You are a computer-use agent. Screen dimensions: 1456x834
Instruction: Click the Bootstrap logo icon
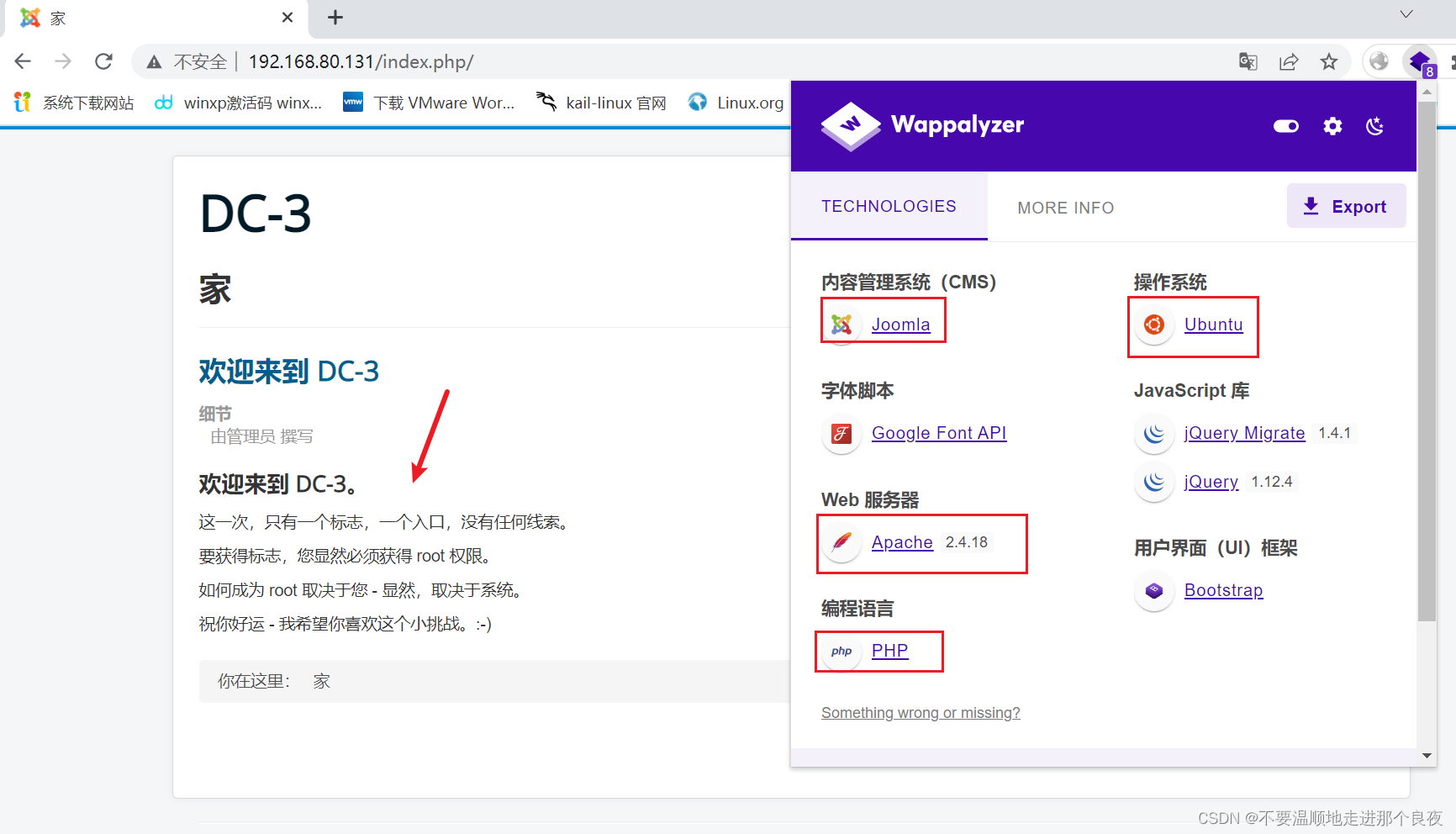1154,590
